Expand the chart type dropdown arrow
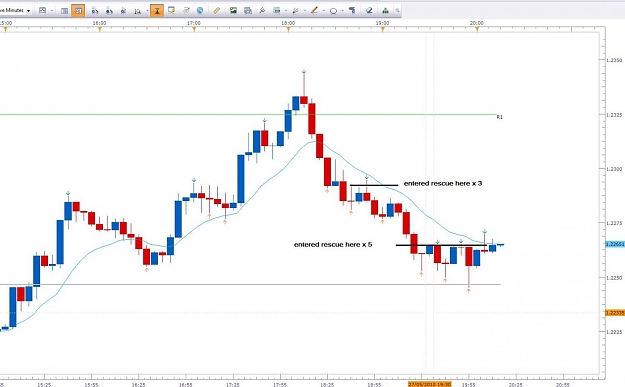The width and height of the screenshot is (625, 387). (52, 11)
